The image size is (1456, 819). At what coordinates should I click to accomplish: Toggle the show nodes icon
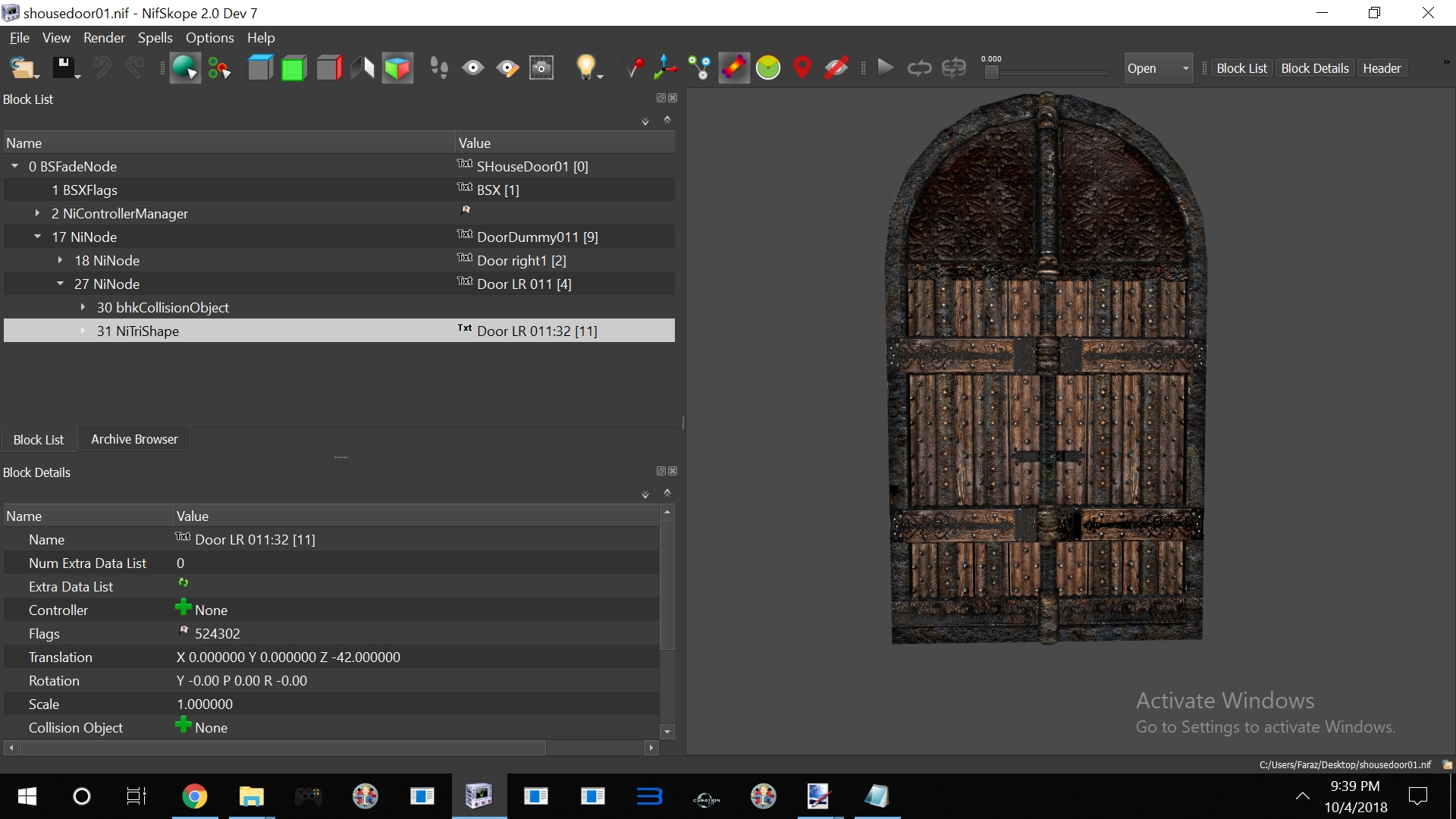click(x=699, y=68)
